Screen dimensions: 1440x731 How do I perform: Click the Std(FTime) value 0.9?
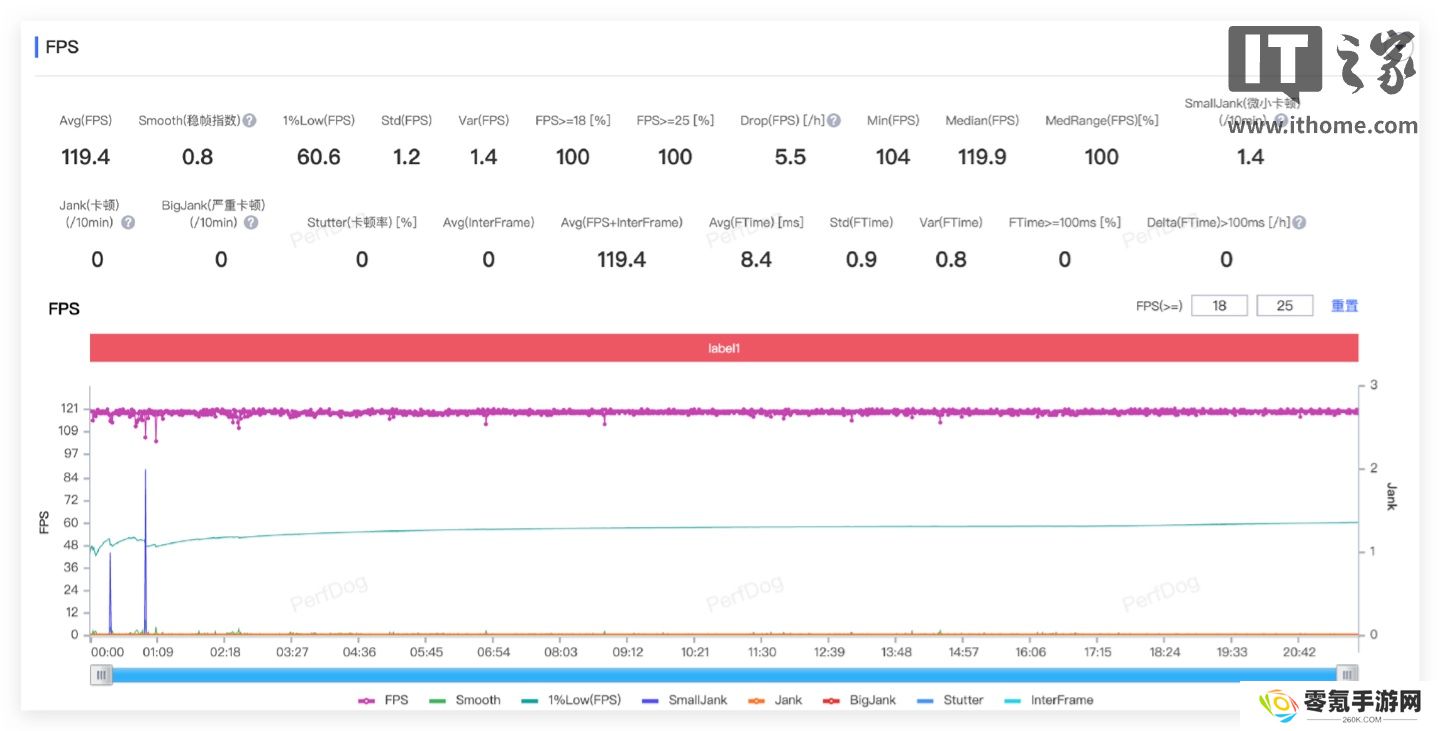pyautogui.click(x=861, y=260)
